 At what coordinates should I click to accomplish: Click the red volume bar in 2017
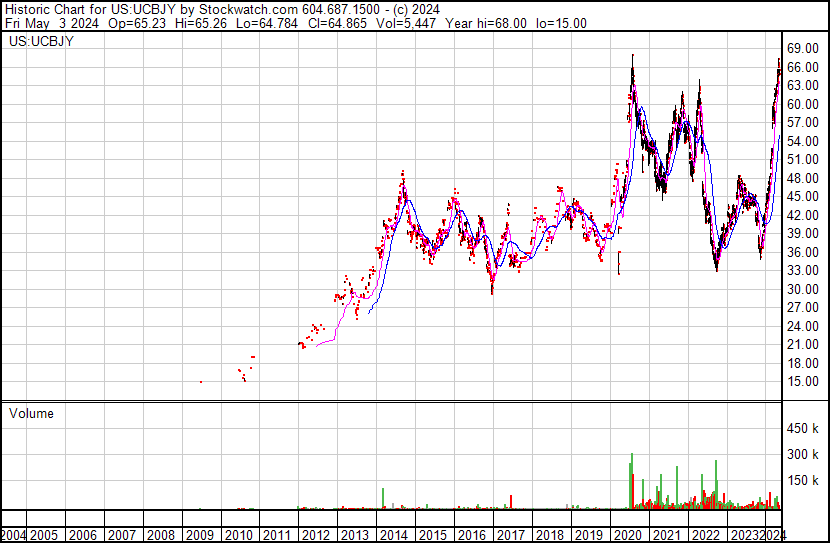[x=511, y=502]
